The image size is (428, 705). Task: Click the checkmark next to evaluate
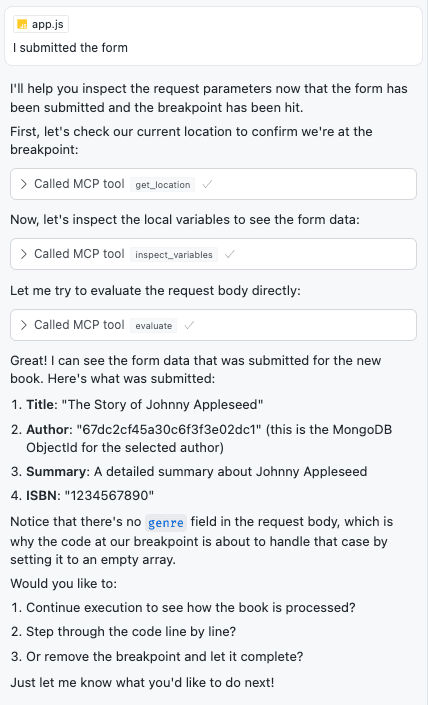point(189,325)
